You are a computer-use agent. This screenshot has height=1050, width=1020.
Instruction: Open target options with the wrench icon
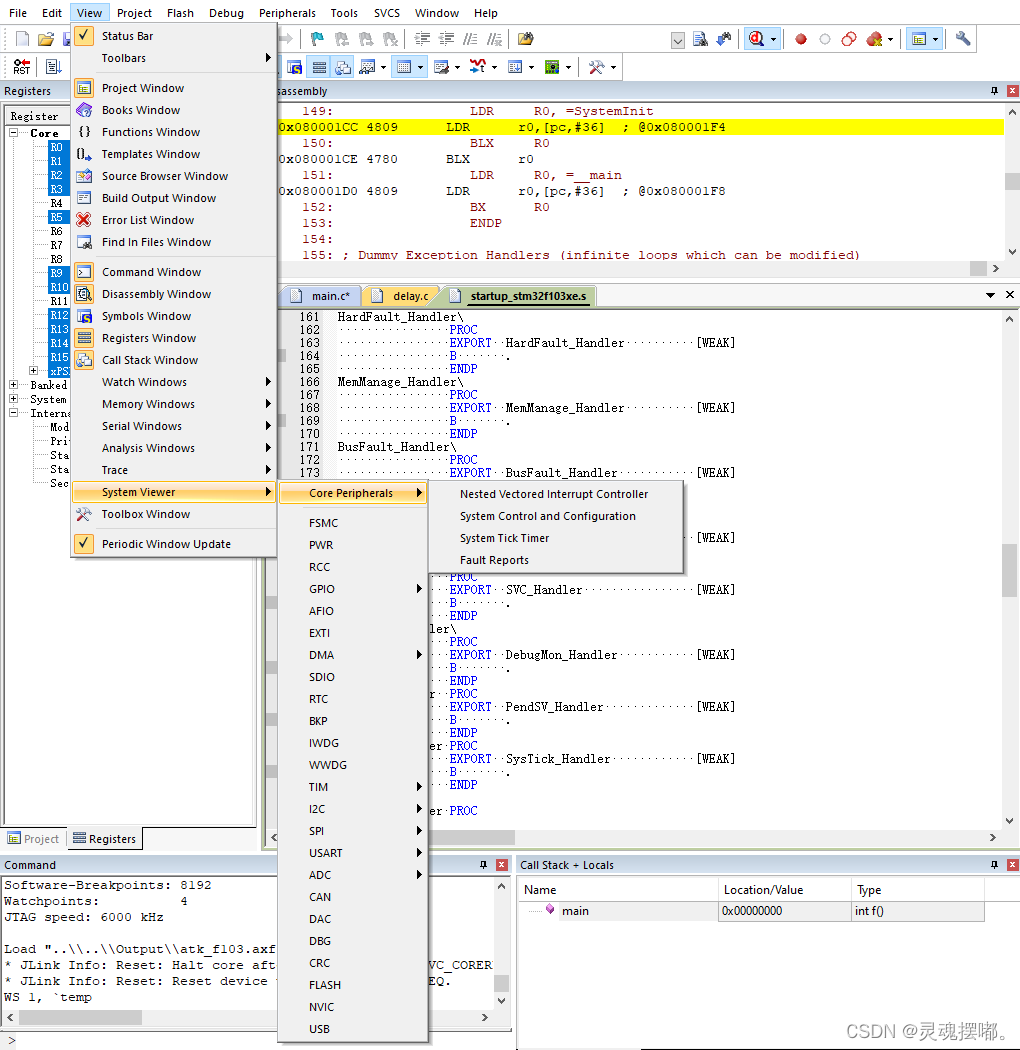pyautogui.click(x=962, y=38)
